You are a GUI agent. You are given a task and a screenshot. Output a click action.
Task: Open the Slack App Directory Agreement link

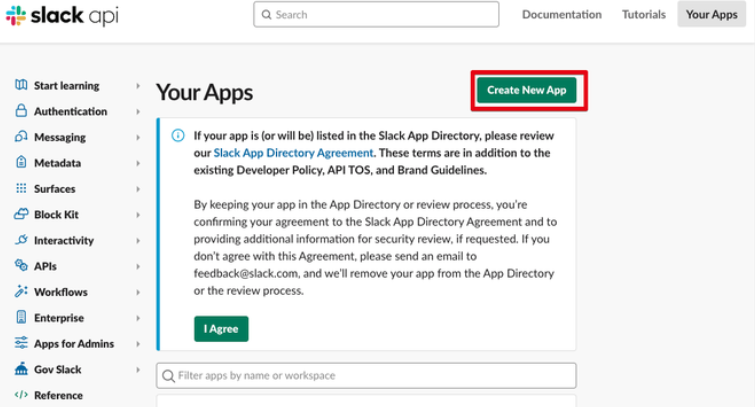tap(293, 153)
